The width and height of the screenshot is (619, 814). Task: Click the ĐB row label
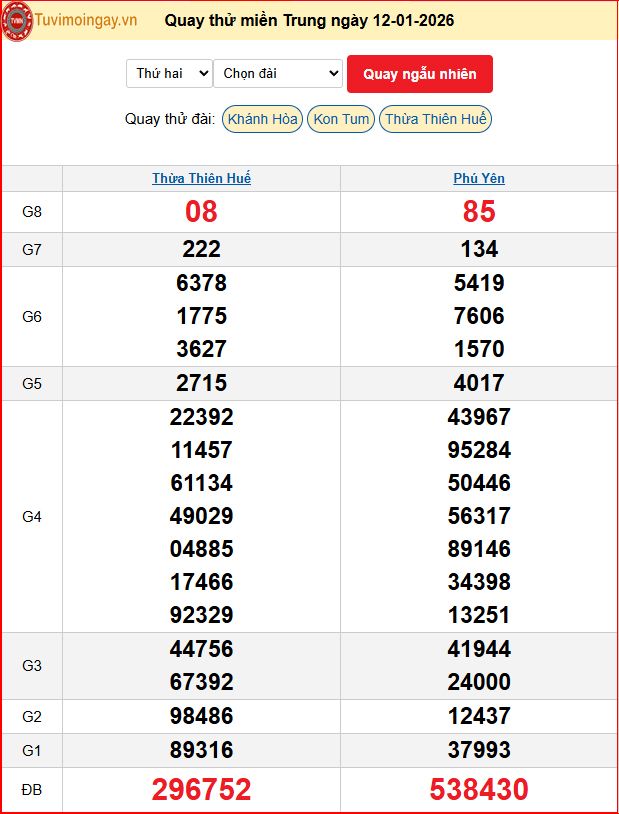[32, 790]
